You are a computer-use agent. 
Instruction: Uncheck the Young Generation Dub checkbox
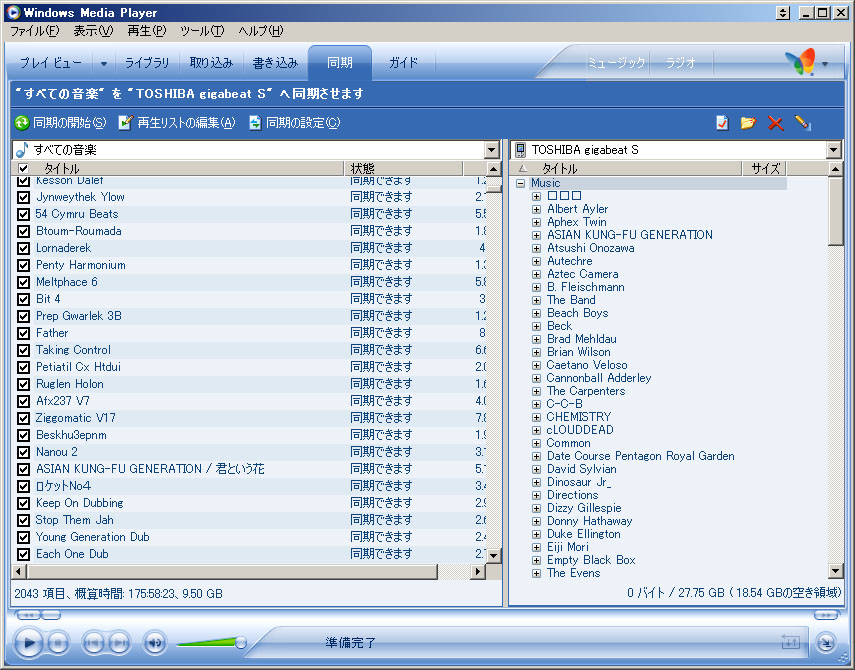(23, 537)
